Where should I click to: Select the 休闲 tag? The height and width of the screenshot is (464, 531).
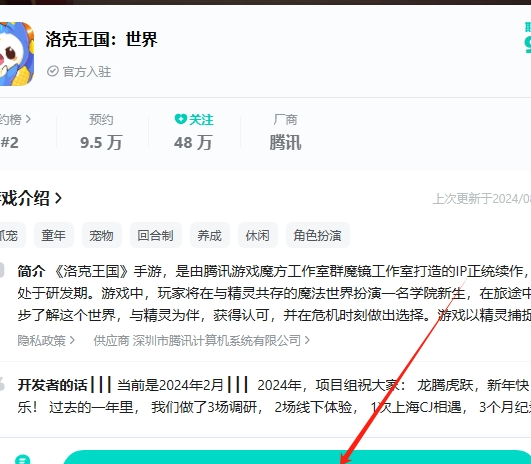[x=258, y=235]
